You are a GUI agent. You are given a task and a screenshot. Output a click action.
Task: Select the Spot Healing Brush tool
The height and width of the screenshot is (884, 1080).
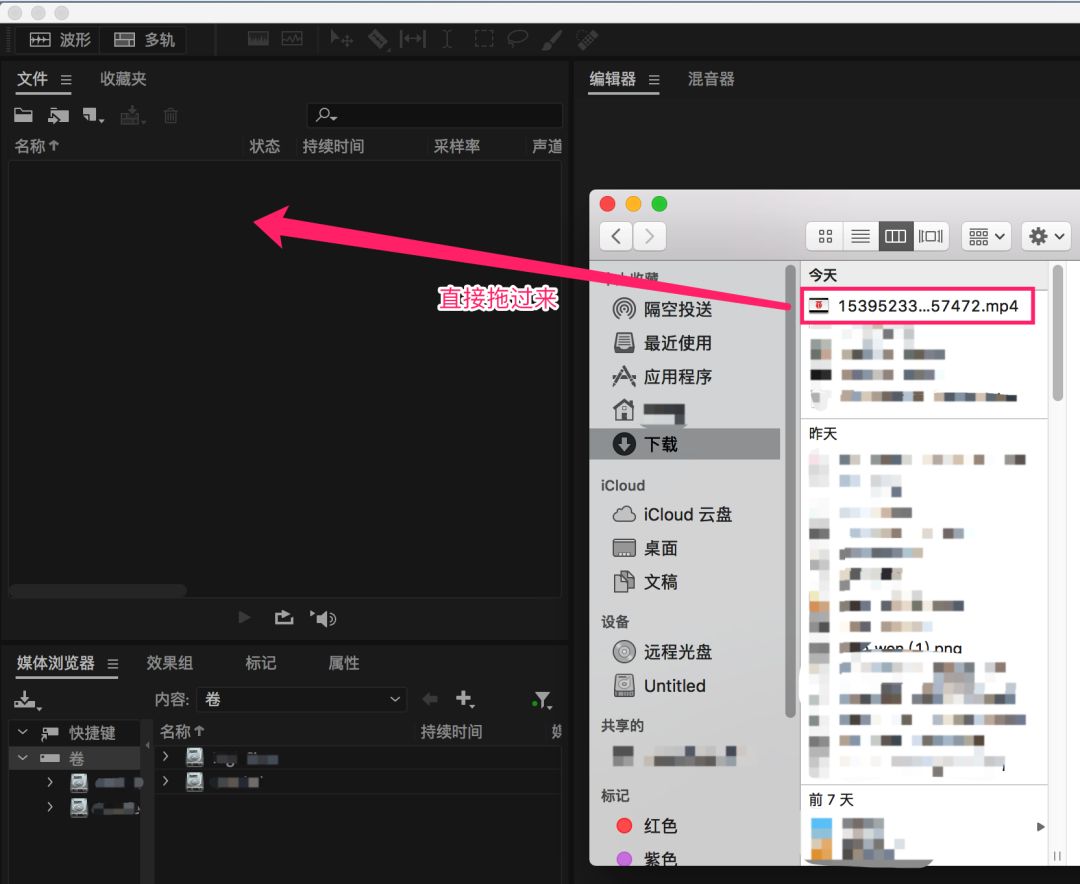click(587, 39)
